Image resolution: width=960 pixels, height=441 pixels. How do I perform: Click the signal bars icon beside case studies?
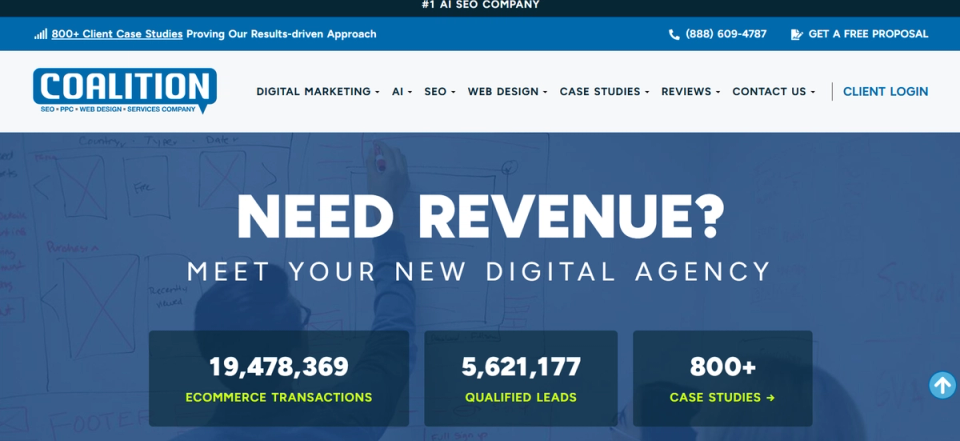tap(40, 34)
